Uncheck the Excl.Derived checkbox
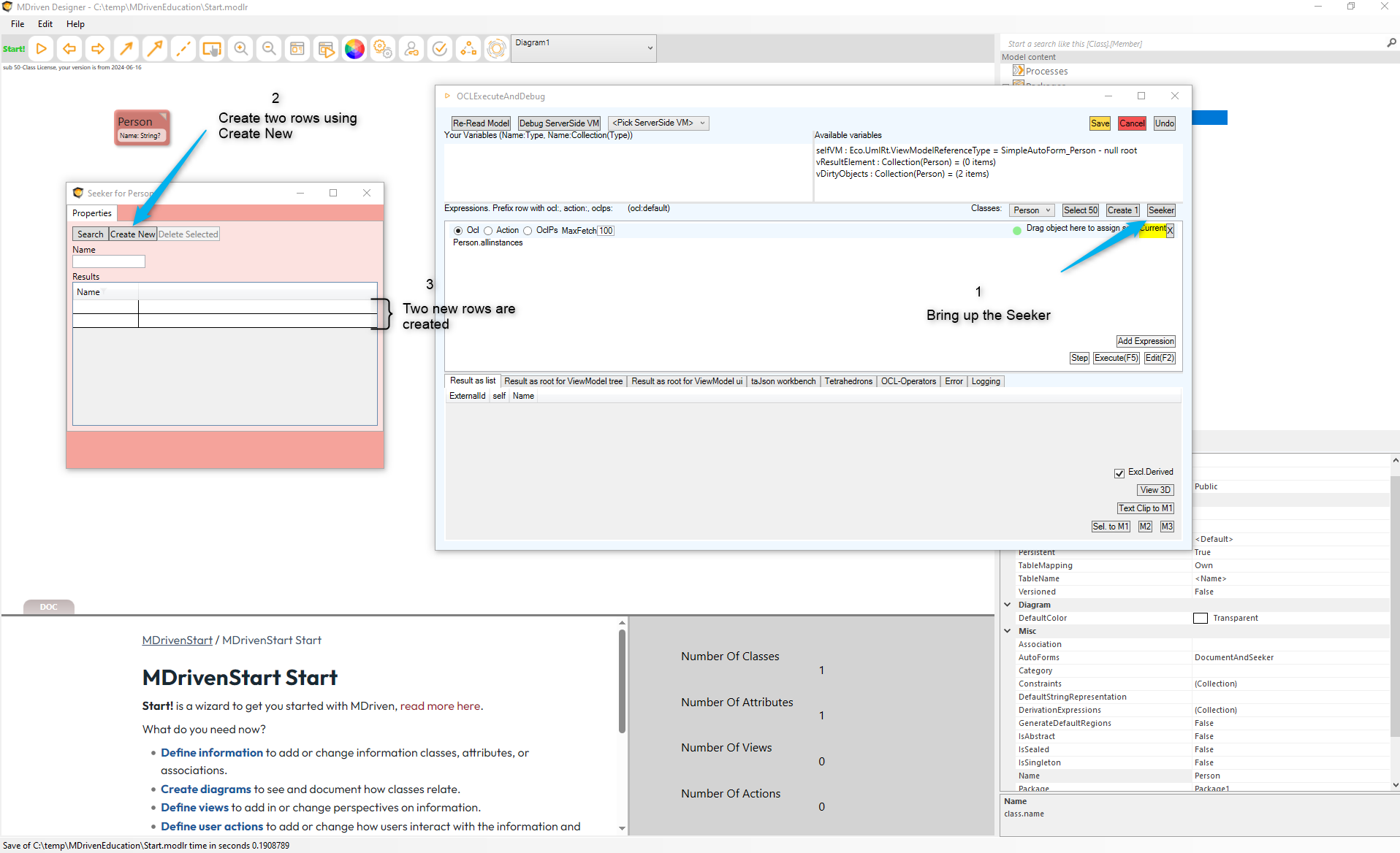The height and width of the screenshot is (853, 1400). tap(1119, 473)
